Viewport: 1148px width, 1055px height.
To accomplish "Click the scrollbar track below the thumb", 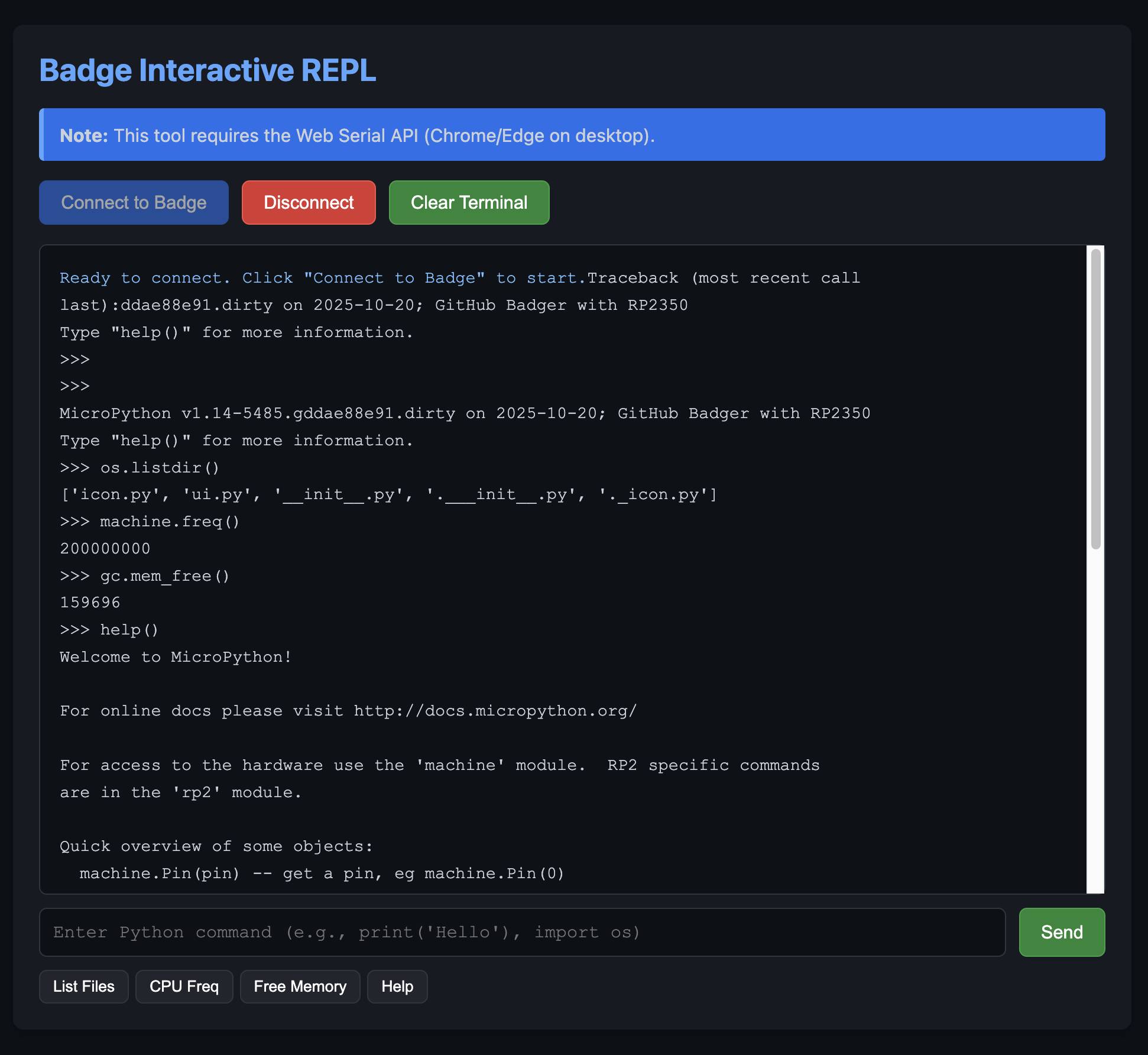I will pos(1095,721).
